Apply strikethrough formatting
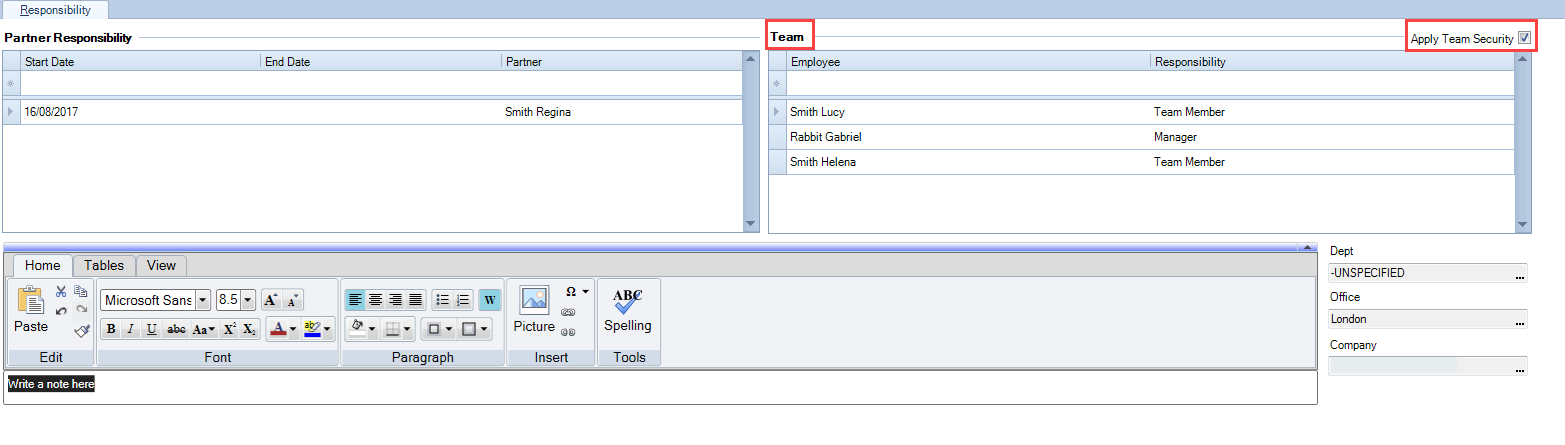Viewport: 1565px width, 445px height. point(176,329)
